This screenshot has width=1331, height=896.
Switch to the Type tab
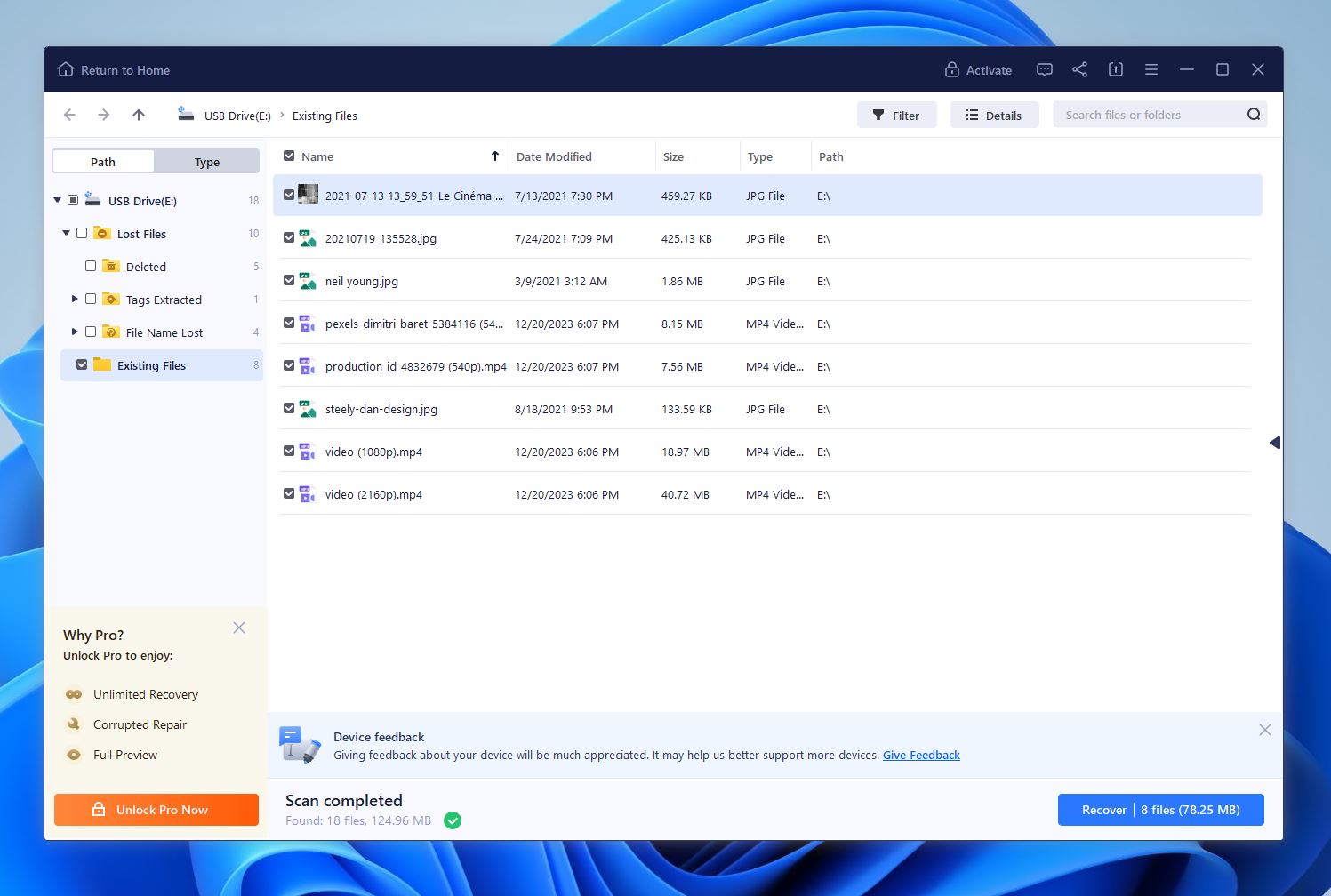(x=207, y=161)
